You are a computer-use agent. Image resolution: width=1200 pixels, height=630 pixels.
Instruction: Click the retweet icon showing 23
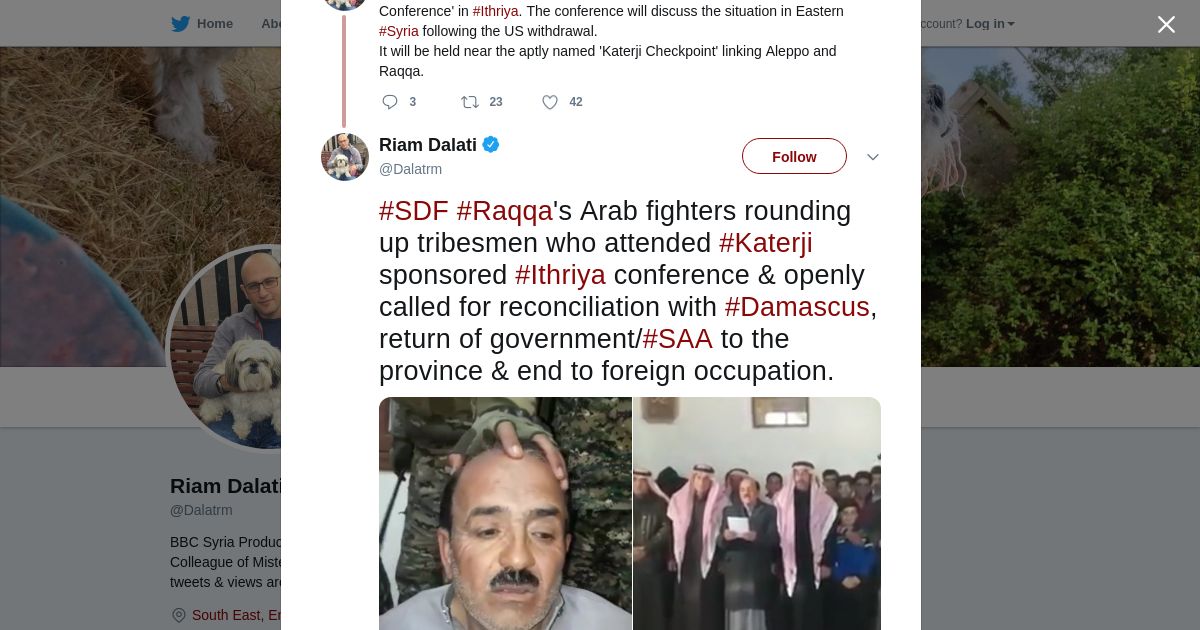pyautogui.click(x=470, y=102)
